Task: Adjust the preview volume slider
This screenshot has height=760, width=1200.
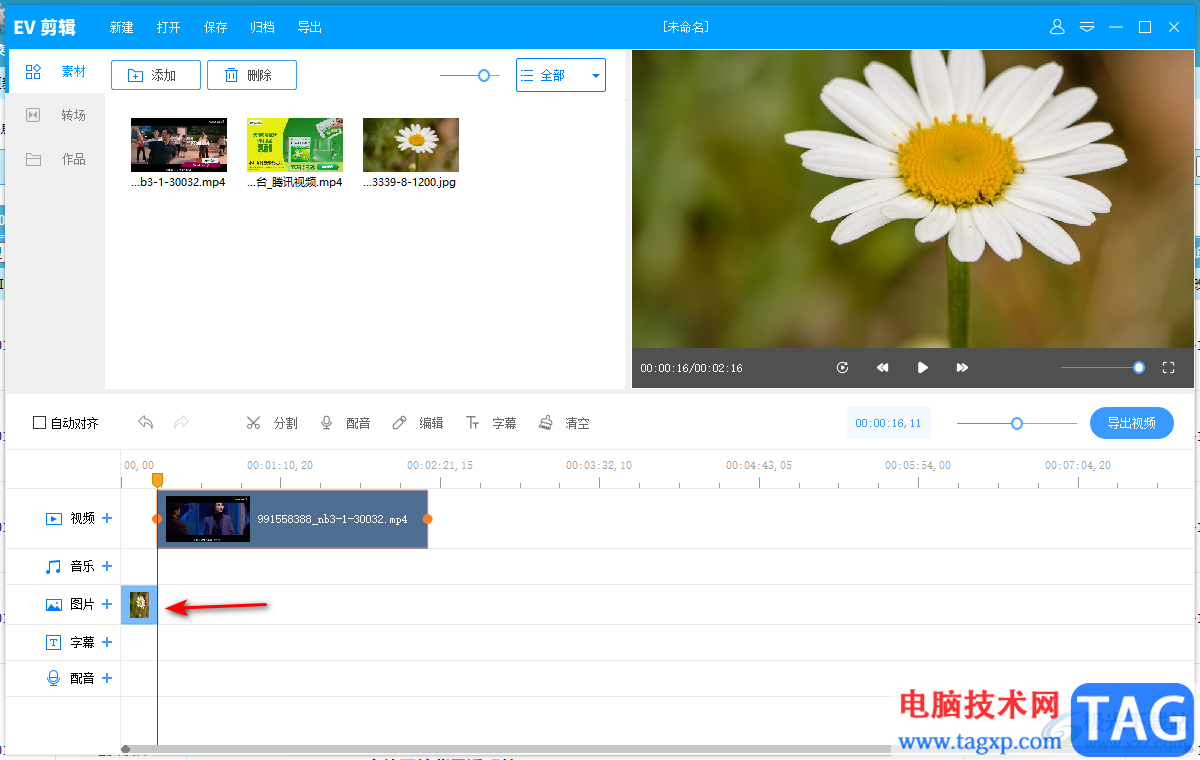Action: pyautogui.click(x=1138, y=368)
